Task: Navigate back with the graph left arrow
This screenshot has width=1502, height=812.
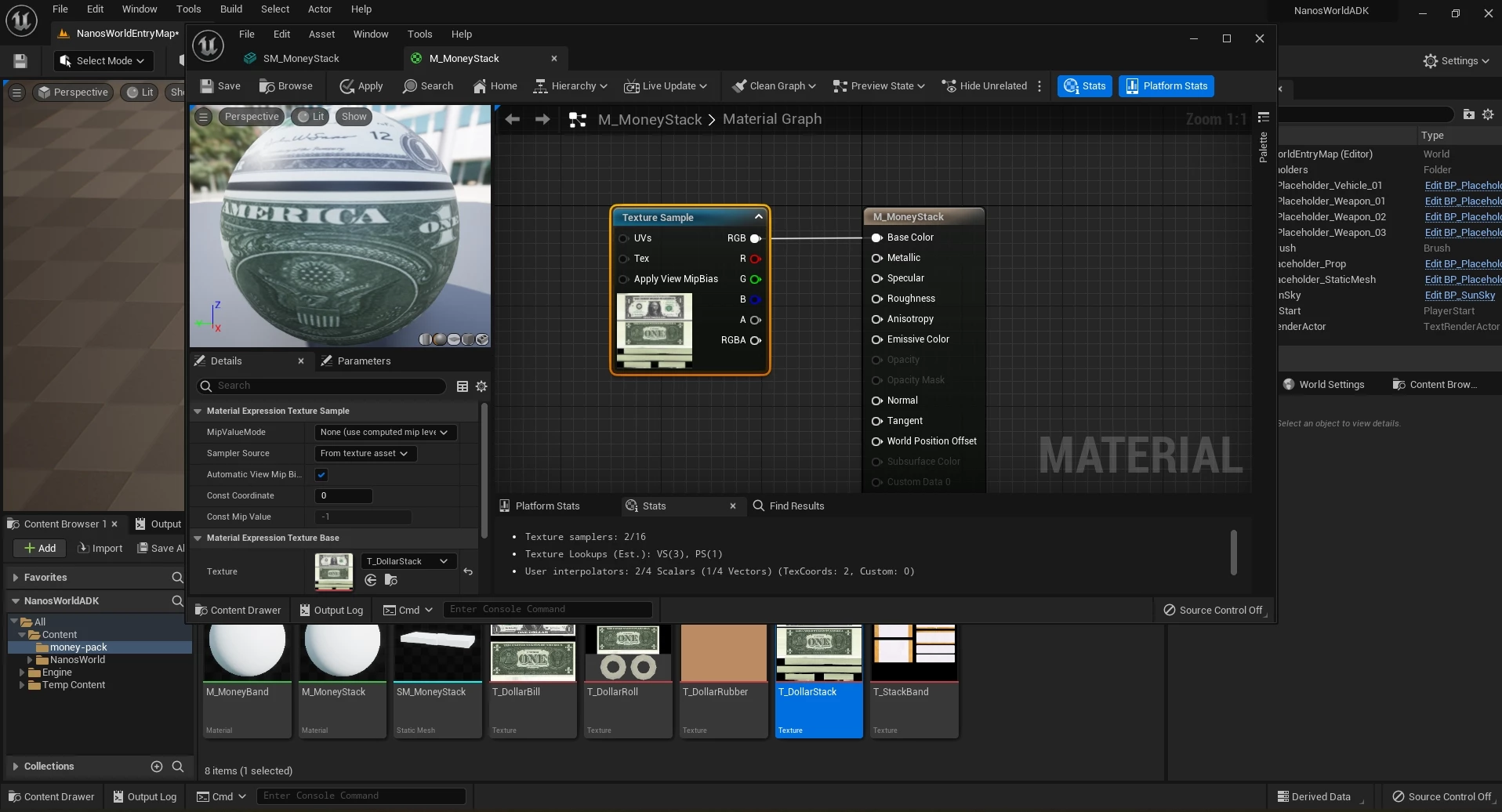Action: 513,119
